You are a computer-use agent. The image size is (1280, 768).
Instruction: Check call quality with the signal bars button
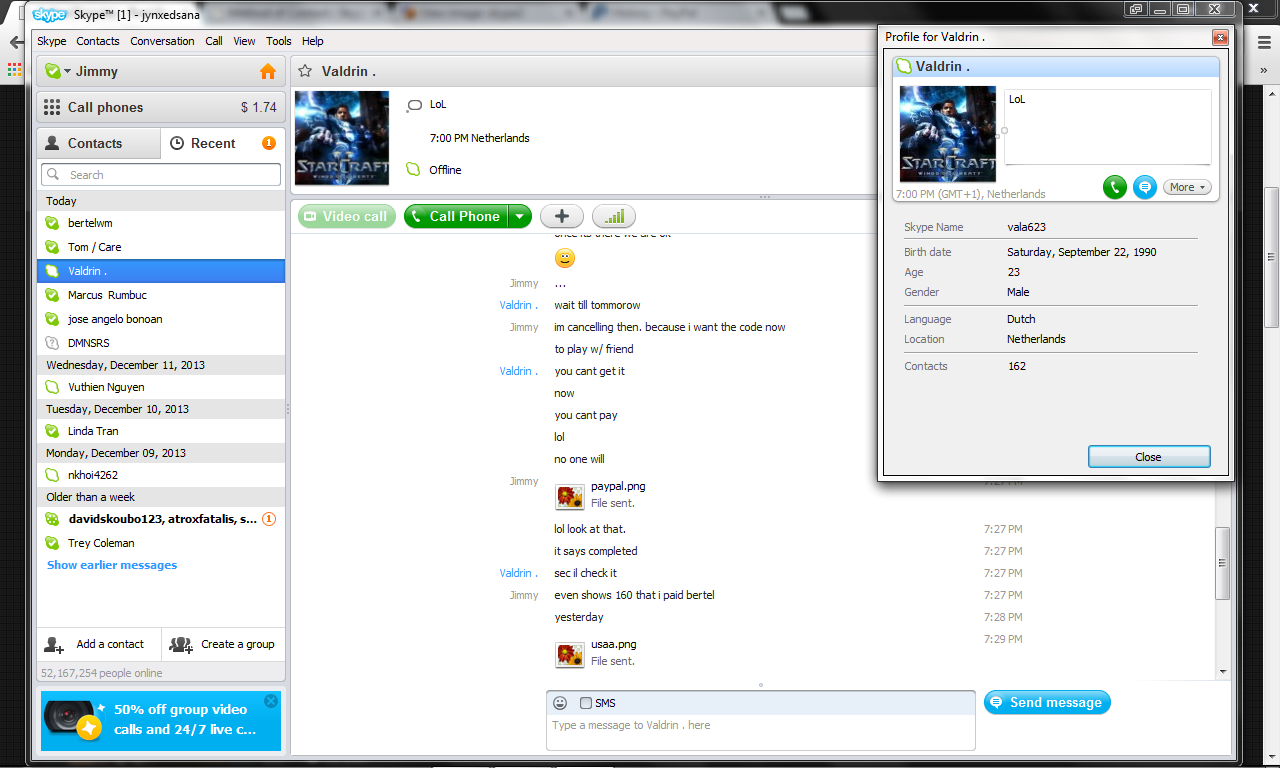click(x=614, y=216)
